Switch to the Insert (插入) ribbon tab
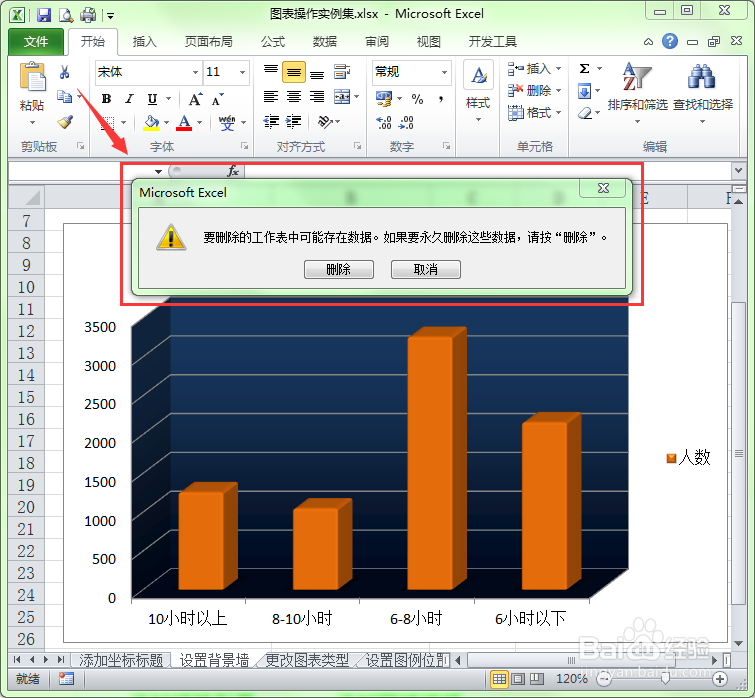Screen dimensions: 755x698 (144, 42)
